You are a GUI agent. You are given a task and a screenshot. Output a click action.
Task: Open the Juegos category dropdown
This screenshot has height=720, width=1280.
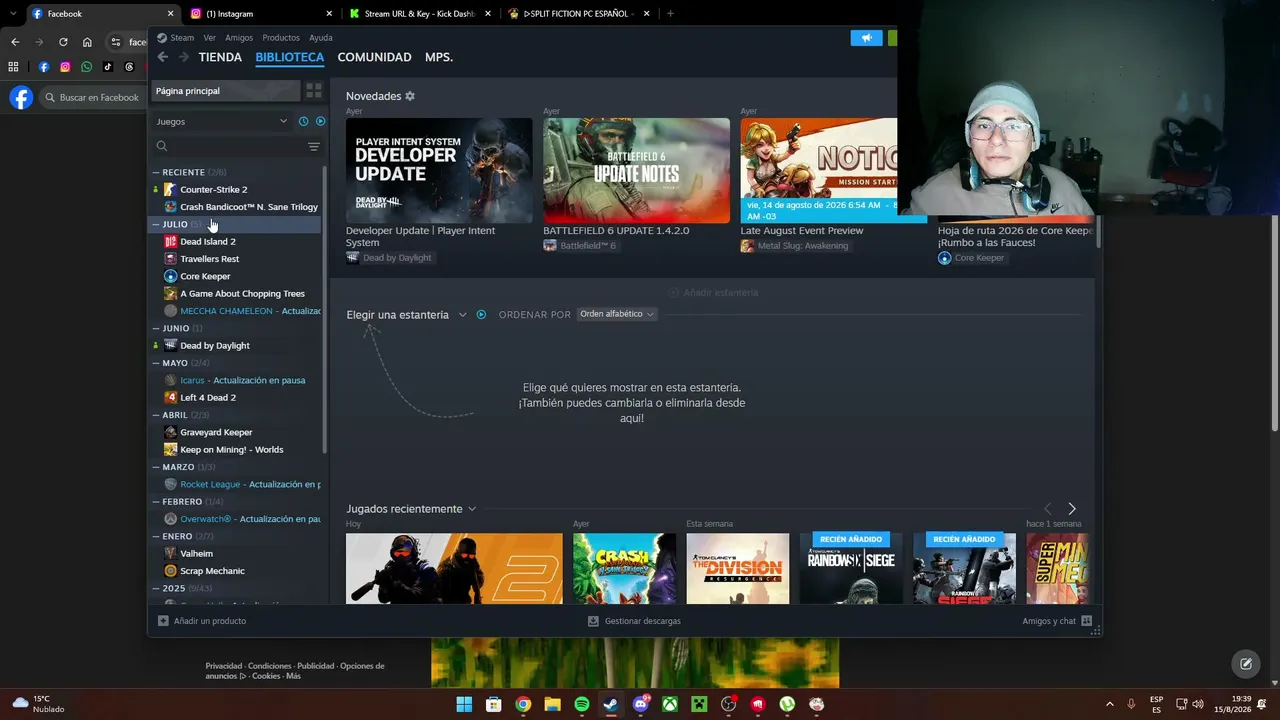[222, 121]
